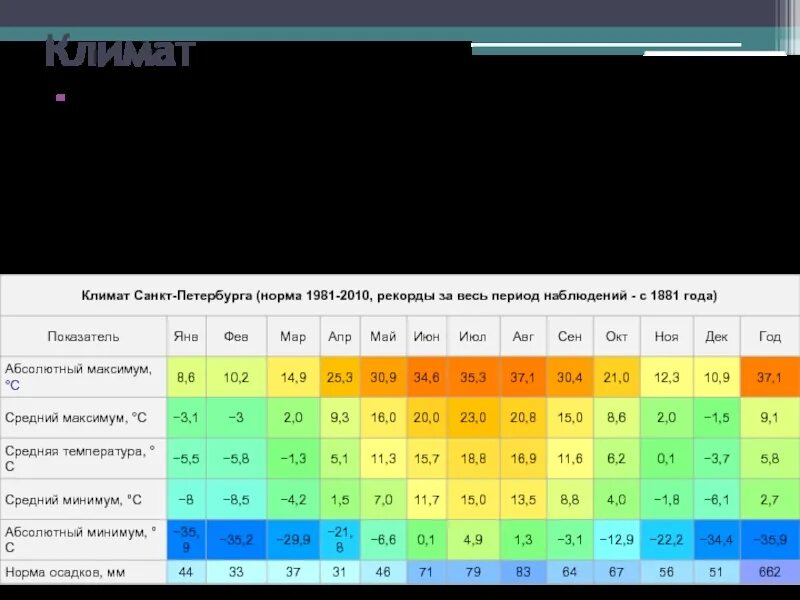This screenshot has width=800, height=600.
Task: Select the July average maximum "23,0"
Action: [473, 418]
